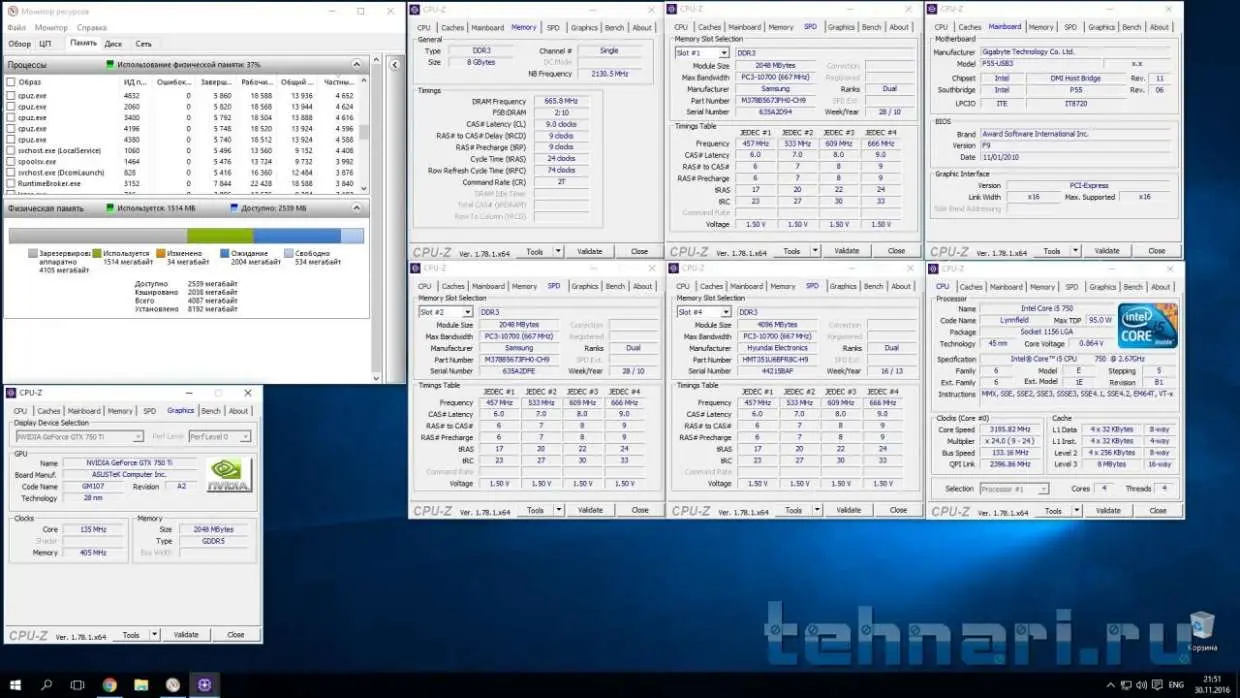Toggle the Образ select-all header checkbox

[x=11, y=82]
